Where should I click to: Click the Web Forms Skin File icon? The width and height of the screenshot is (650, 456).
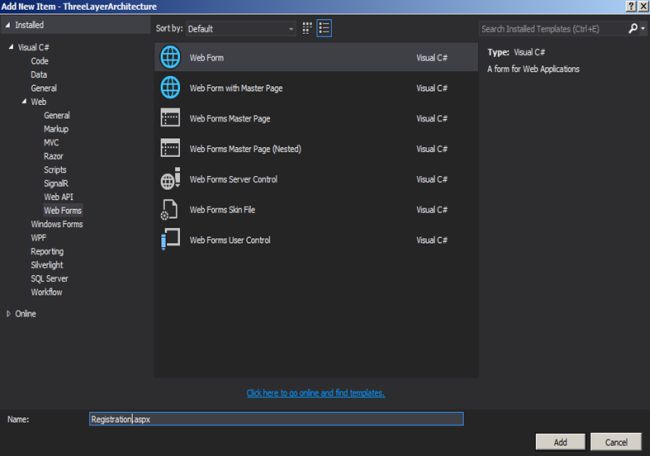coord(169,209)
